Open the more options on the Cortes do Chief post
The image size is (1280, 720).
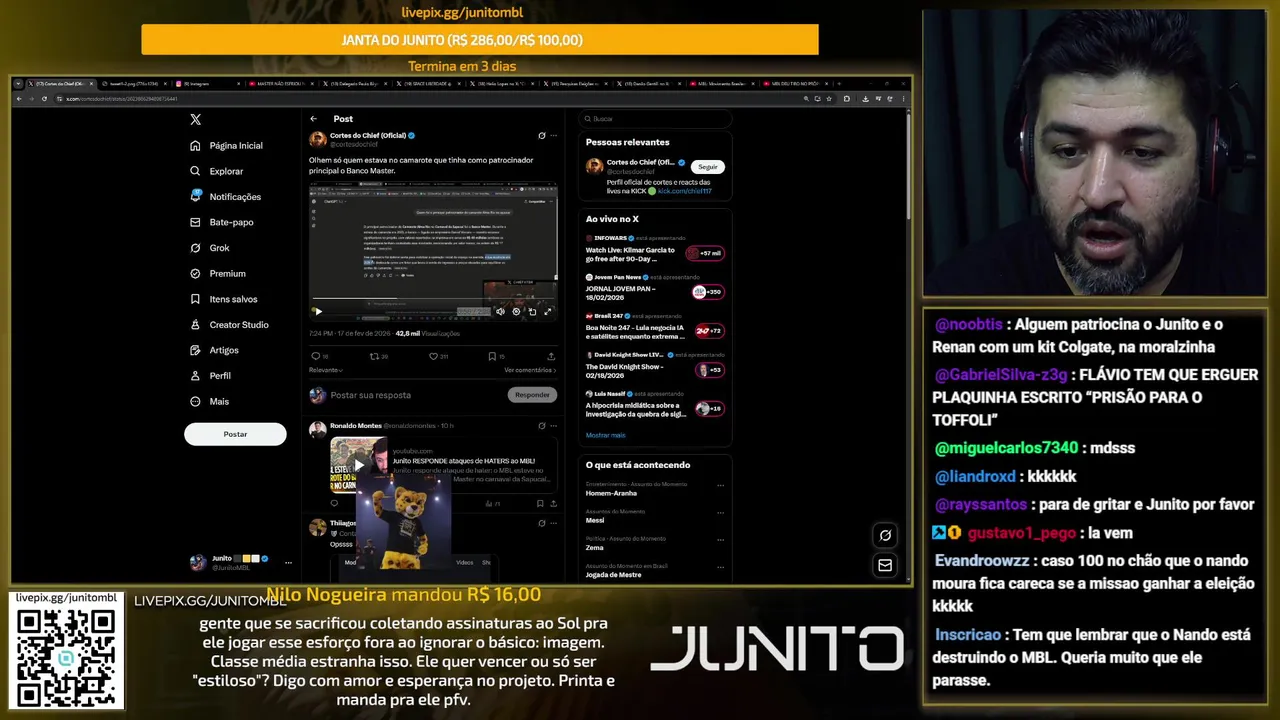pyautogui.click(x=553, y=136)
